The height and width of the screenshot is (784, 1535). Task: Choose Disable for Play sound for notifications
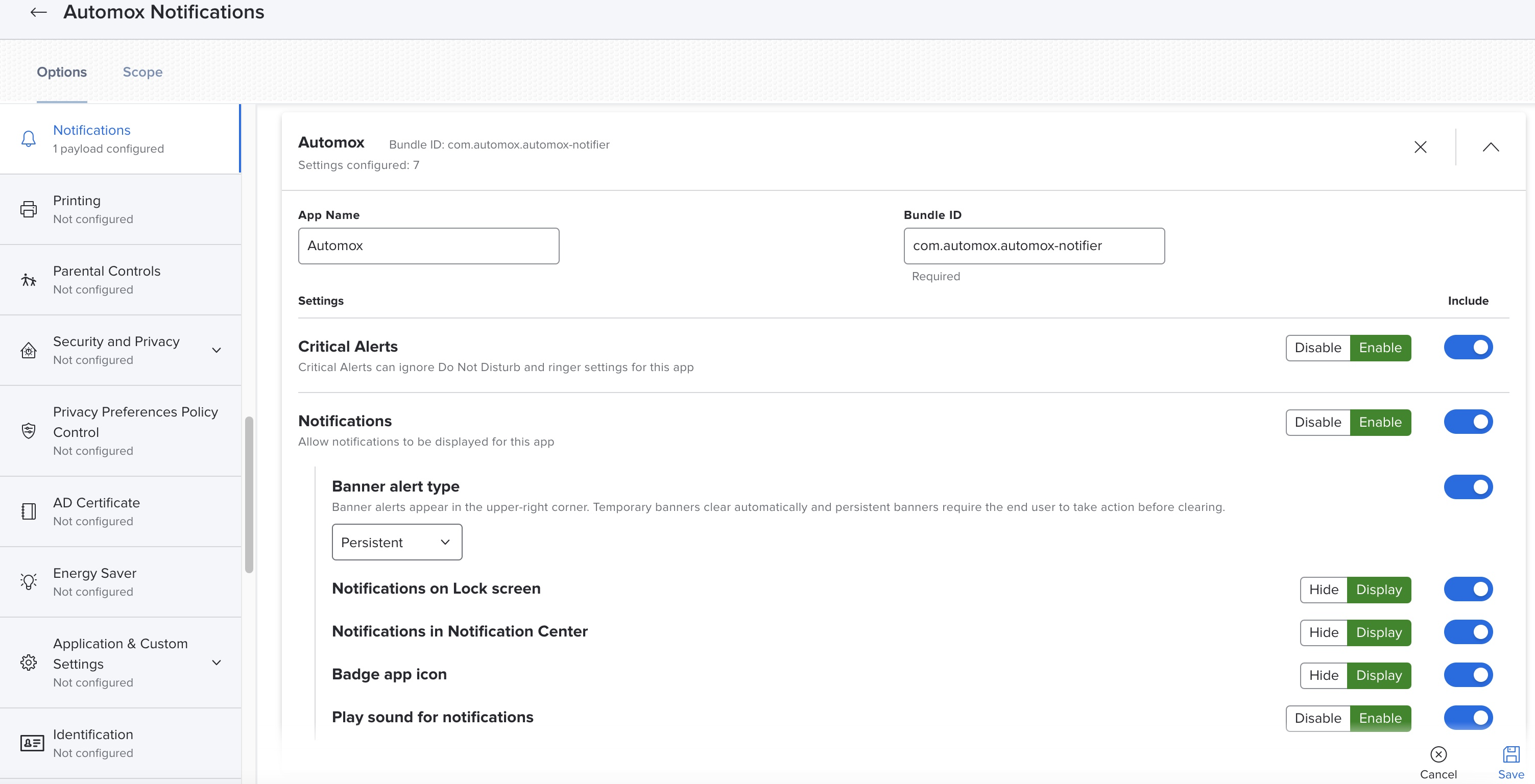pyautogui.click(x=1318, y=719)
